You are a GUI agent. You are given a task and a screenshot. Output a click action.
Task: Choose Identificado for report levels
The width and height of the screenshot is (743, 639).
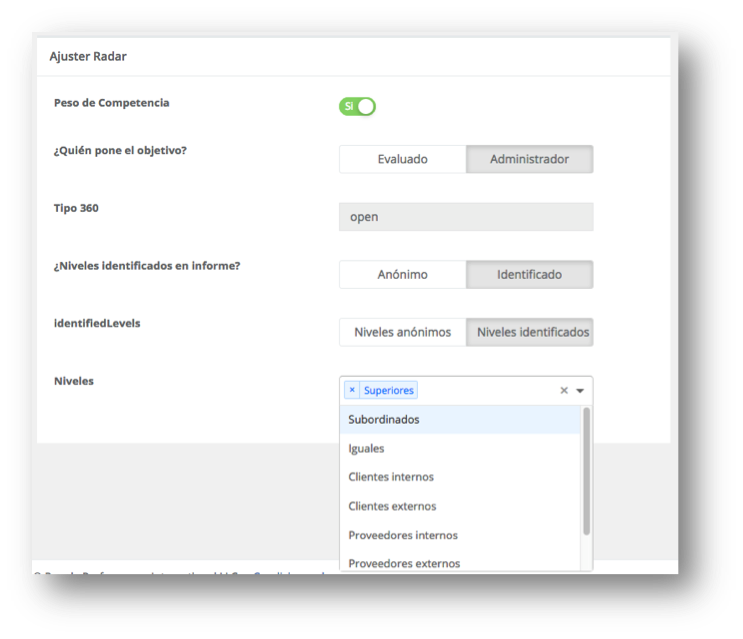pyautogui.click(x=529, y=275)
